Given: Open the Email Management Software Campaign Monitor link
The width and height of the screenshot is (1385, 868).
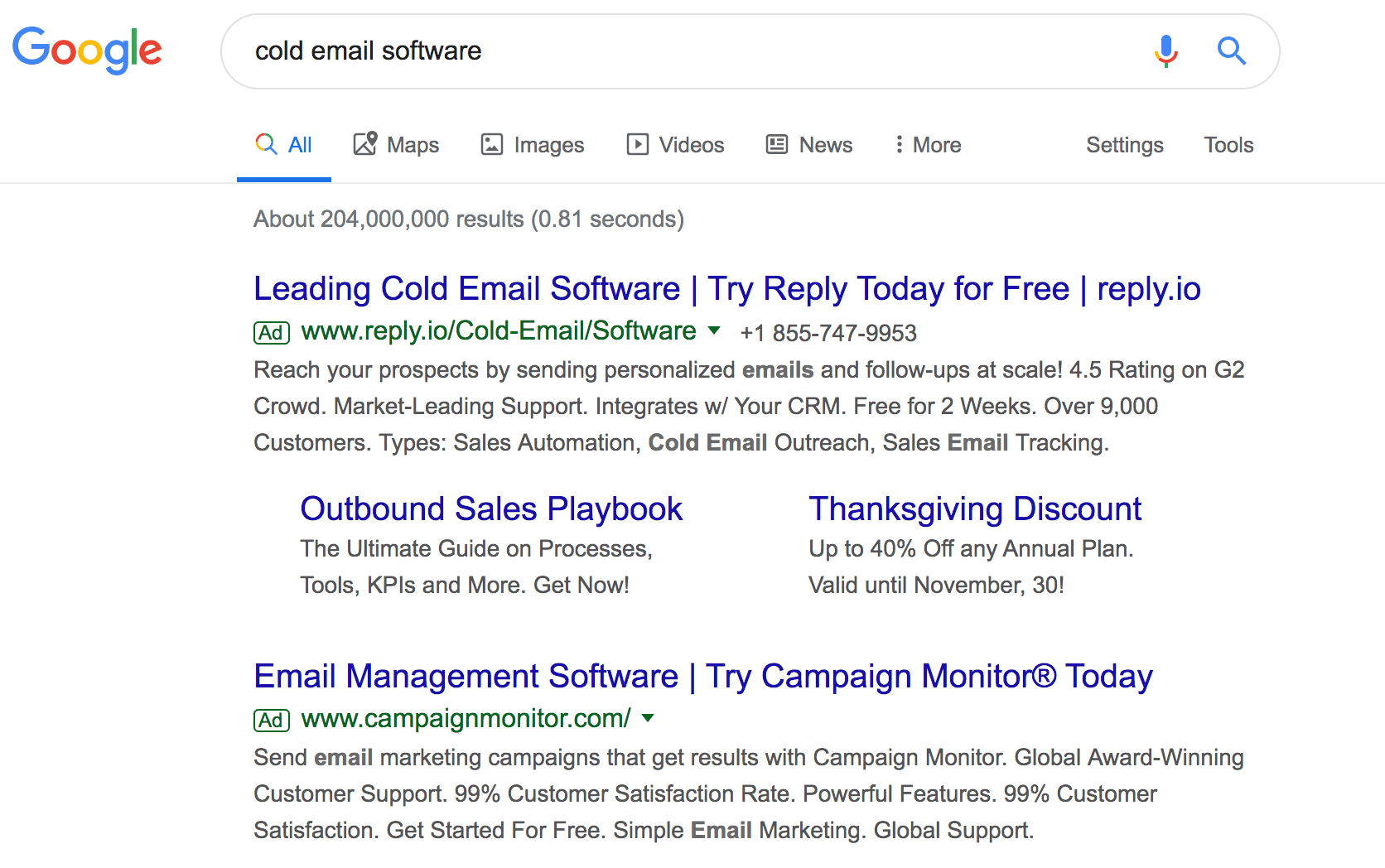Looking at the screenshot, I should click(703, 677).
